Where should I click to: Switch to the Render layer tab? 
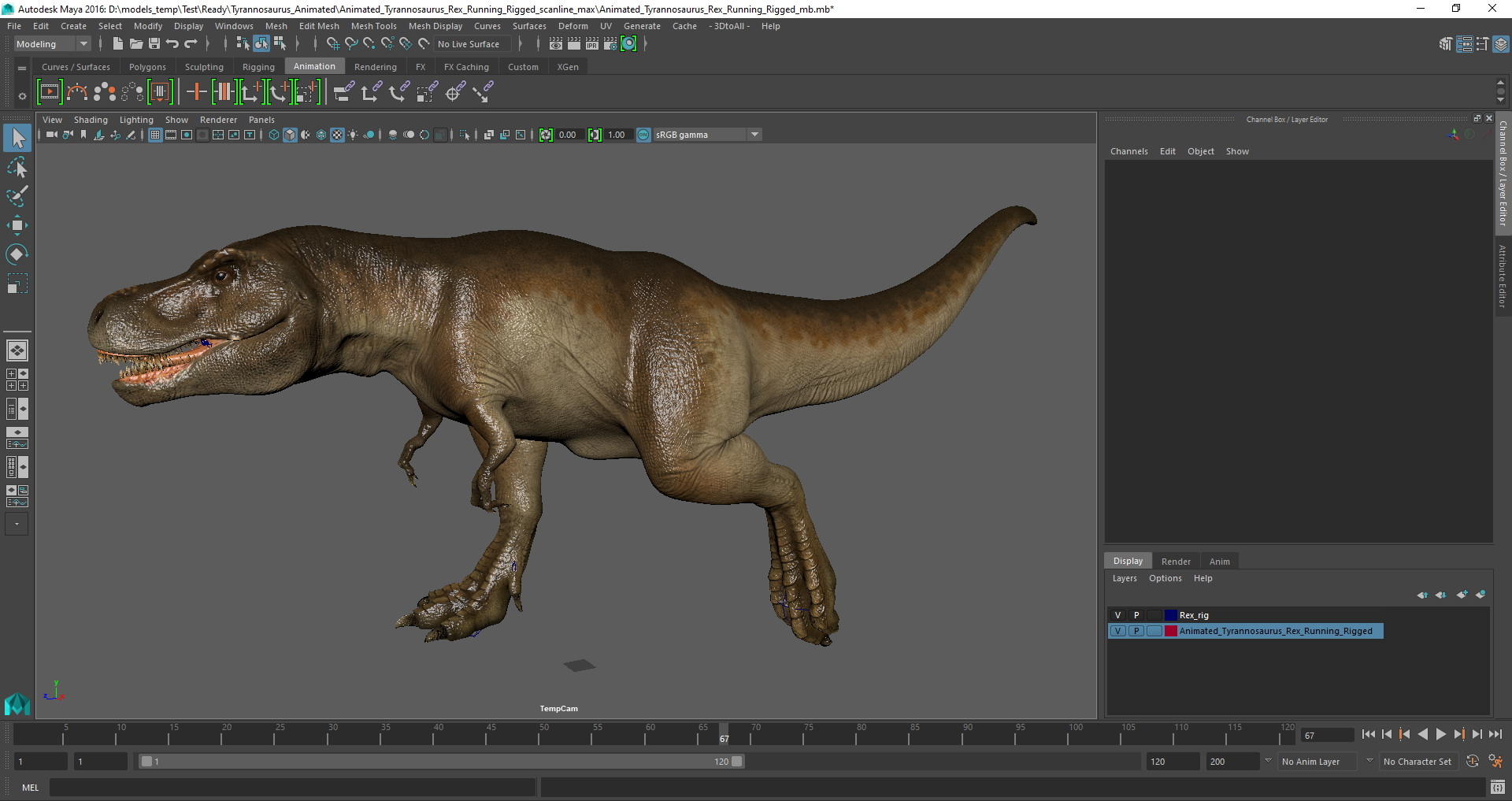[1176, 562]
